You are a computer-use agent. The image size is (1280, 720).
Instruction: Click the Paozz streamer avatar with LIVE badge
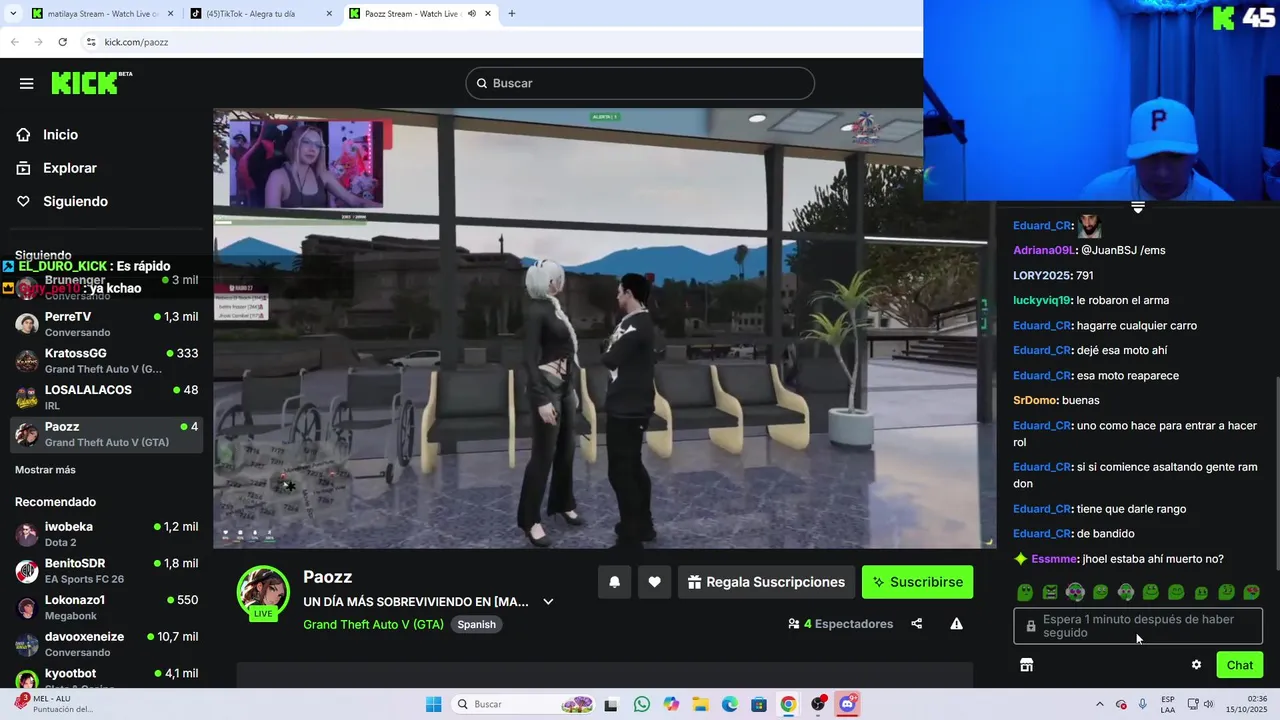(x=263, y=592)
